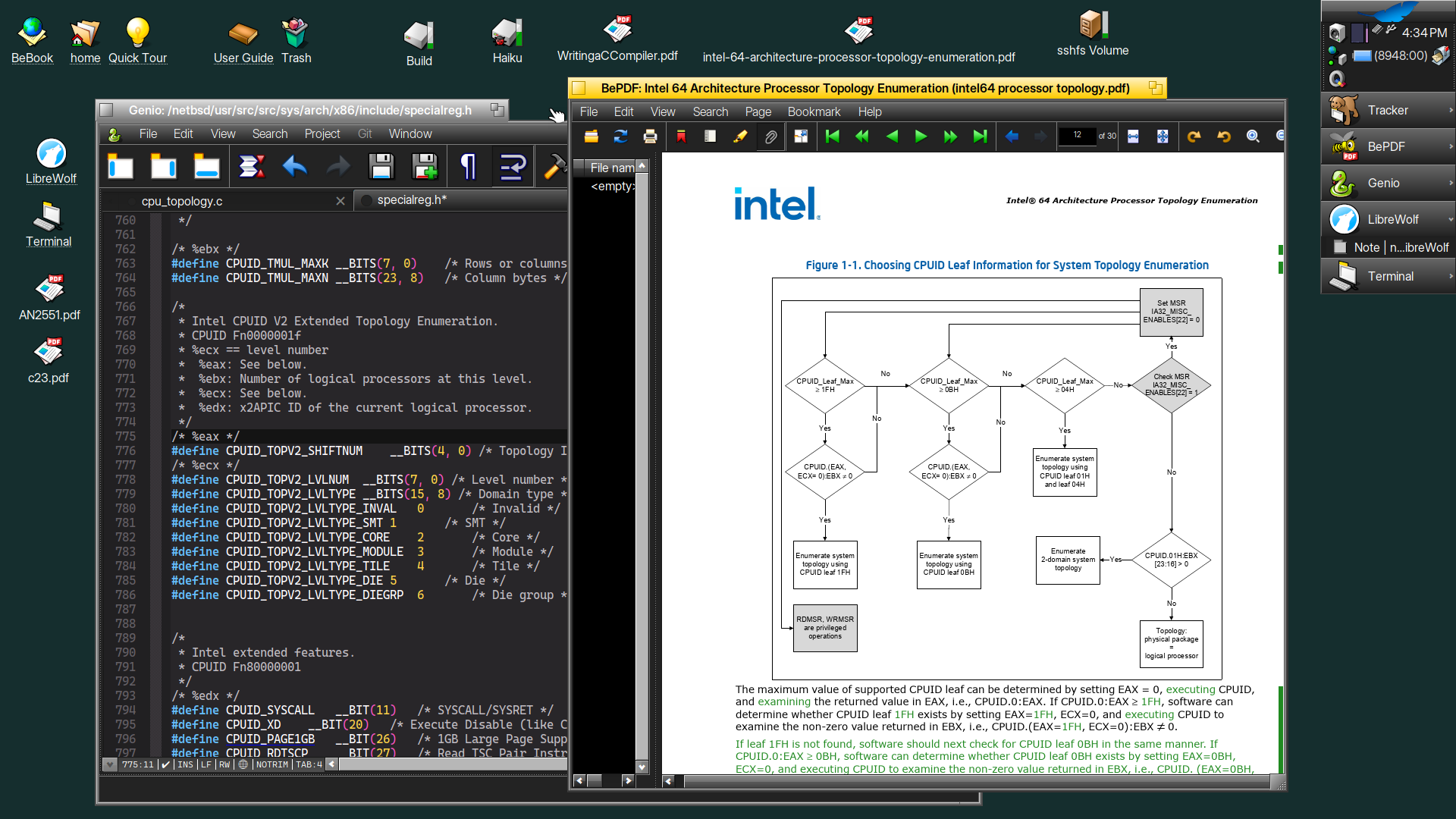Click the page number field showing 12
1456x819 pixels.
[x=1077, y=136]
